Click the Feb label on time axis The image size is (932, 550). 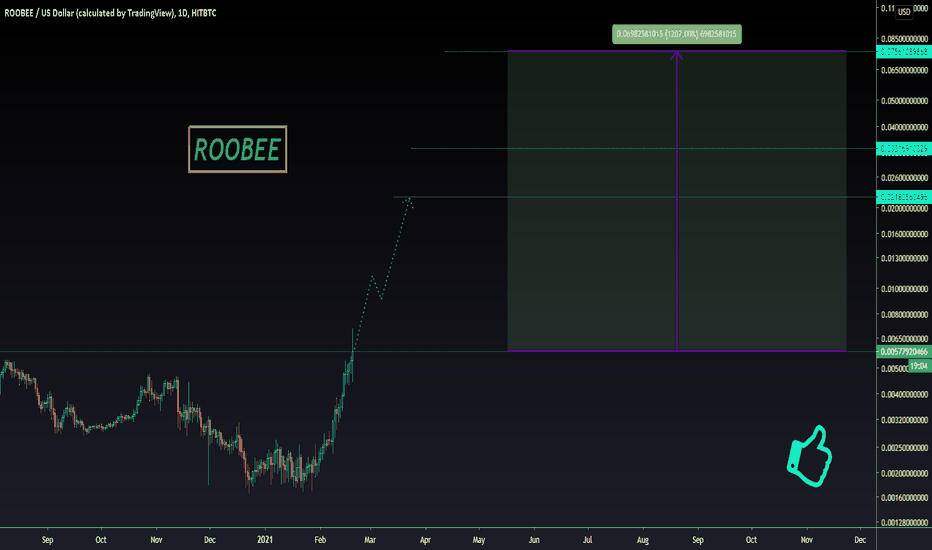(320, 539)
